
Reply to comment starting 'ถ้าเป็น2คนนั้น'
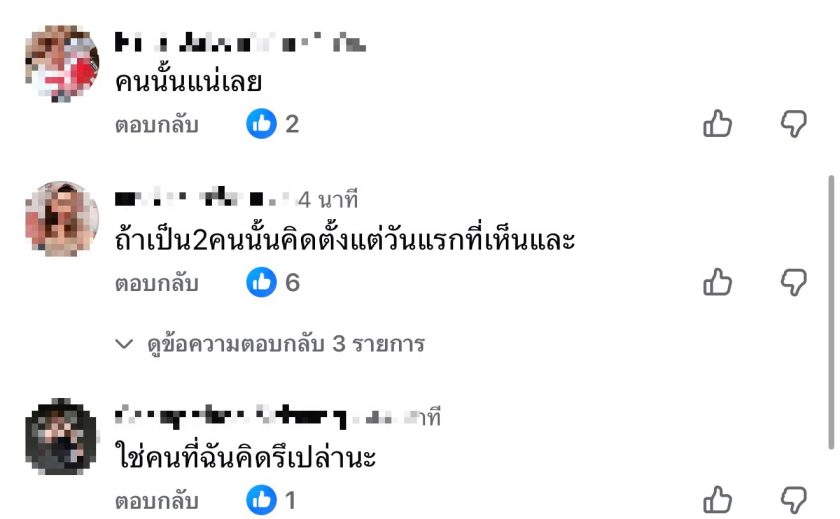156,283
